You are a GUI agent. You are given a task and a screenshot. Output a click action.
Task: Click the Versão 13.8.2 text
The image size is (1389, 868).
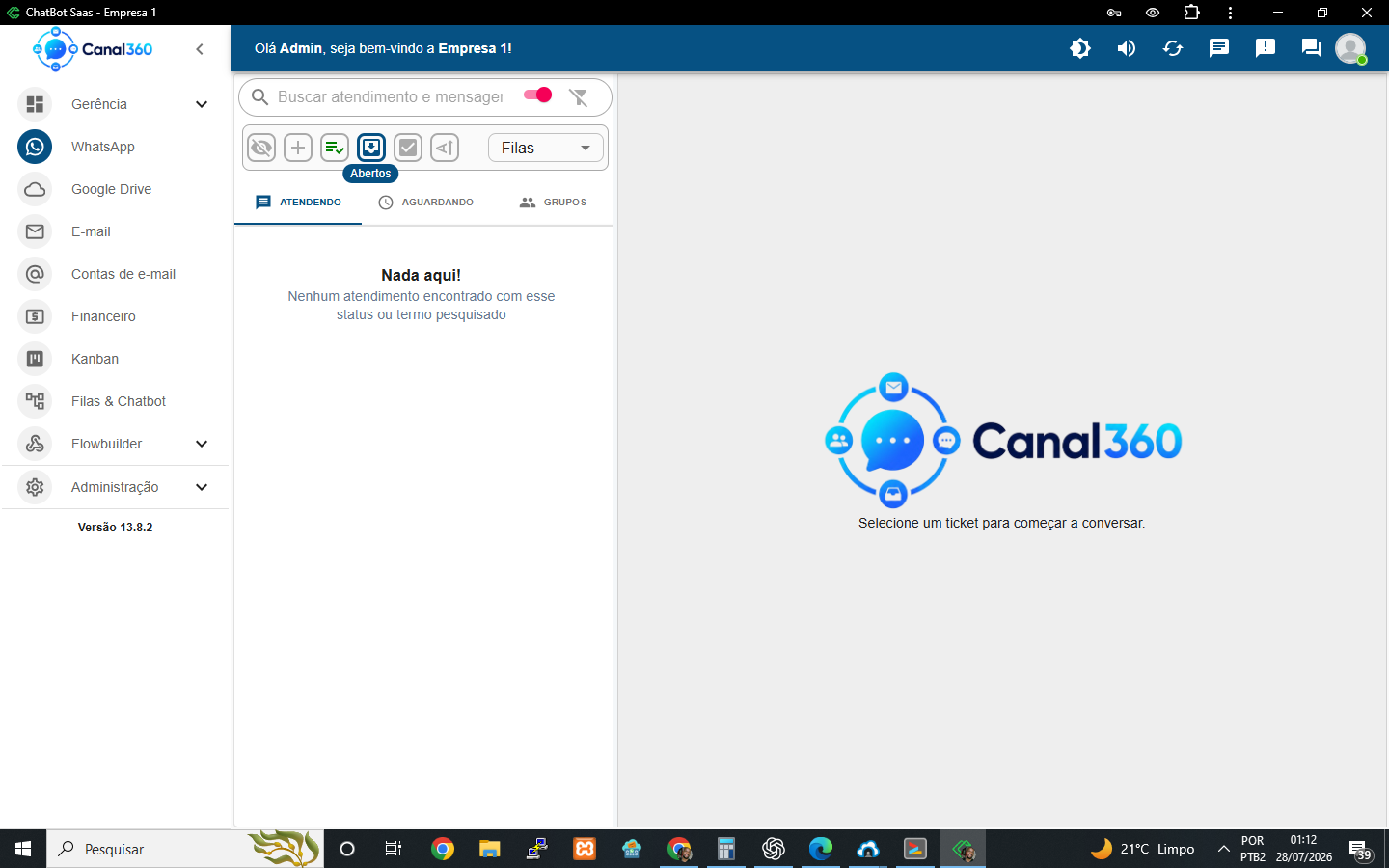click(115, 528)
